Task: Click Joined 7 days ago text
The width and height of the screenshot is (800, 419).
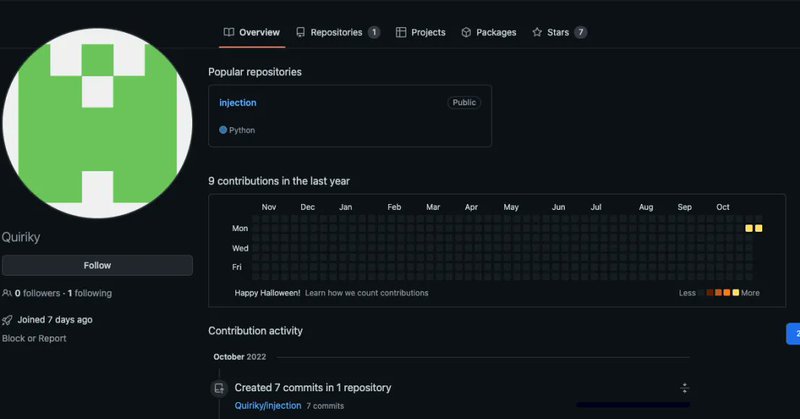Action: coord(55,320)
